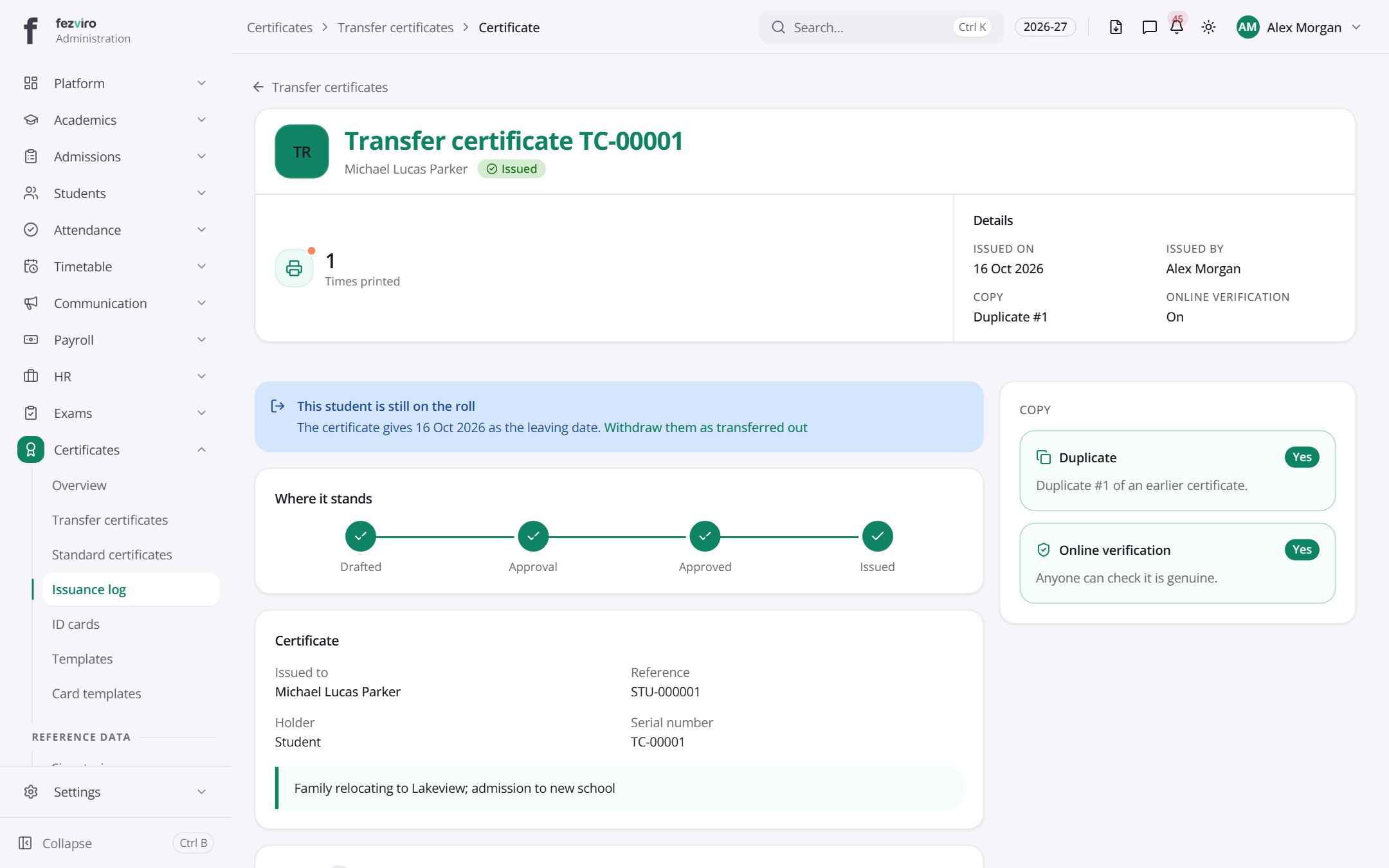The width and height of the screenshot is (1389, 868).
Task: Click the Transfer certificates breadcrumb link
Action: 395,28
